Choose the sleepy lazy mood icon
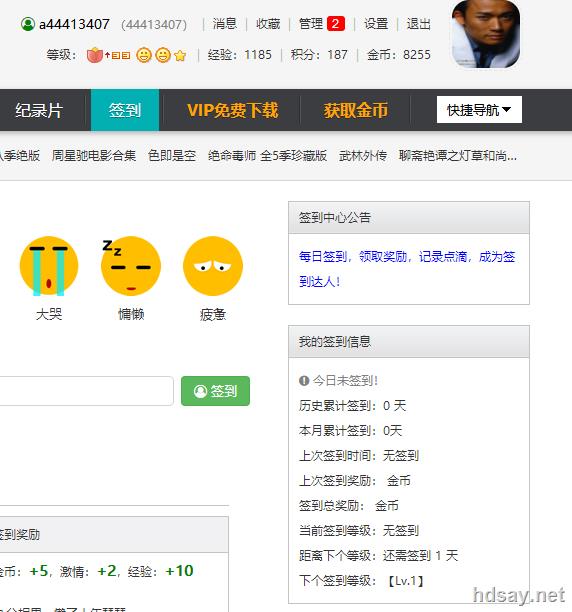This screenshot has width=572, height=612. coord(131,266)
